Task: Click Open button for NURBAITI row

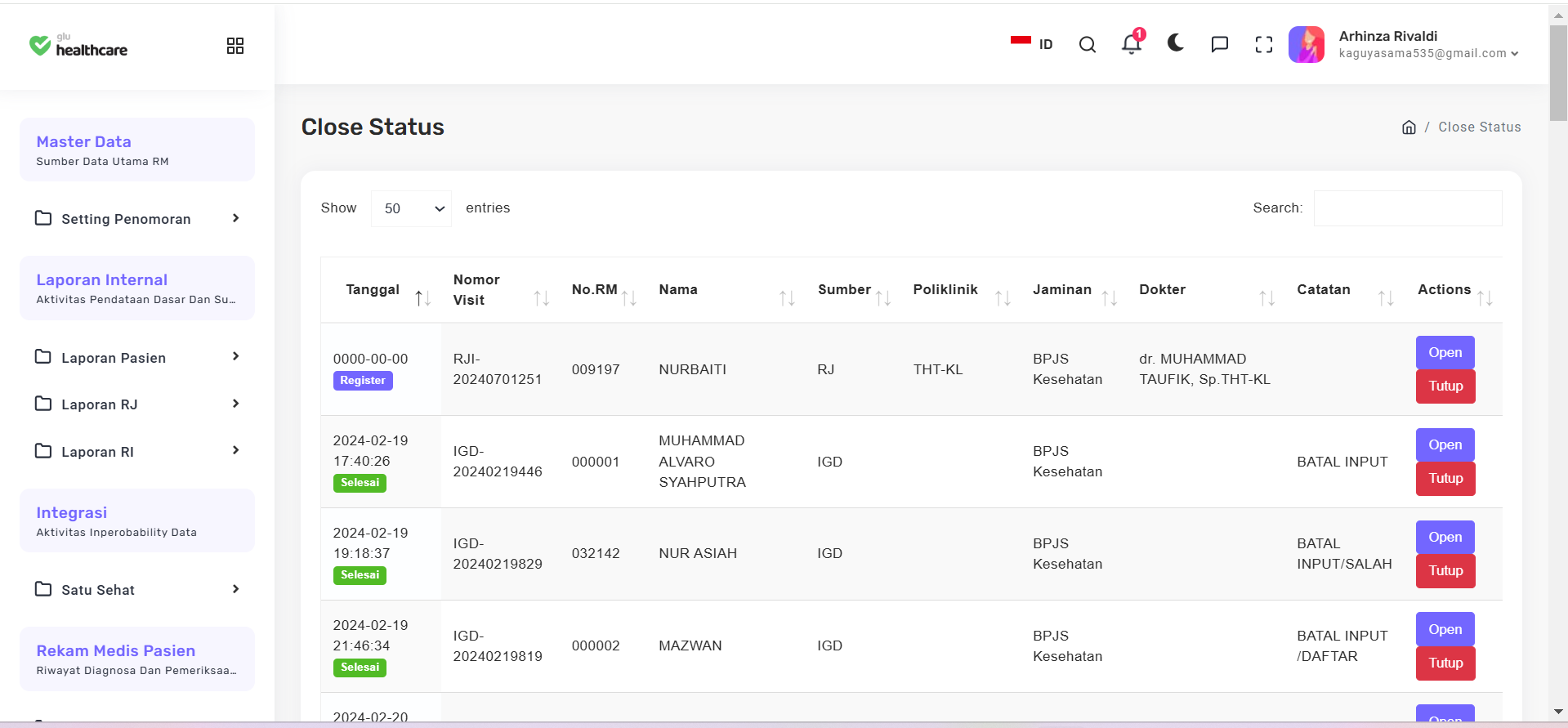Action: pyautogui.click(x=1445, y=353)
